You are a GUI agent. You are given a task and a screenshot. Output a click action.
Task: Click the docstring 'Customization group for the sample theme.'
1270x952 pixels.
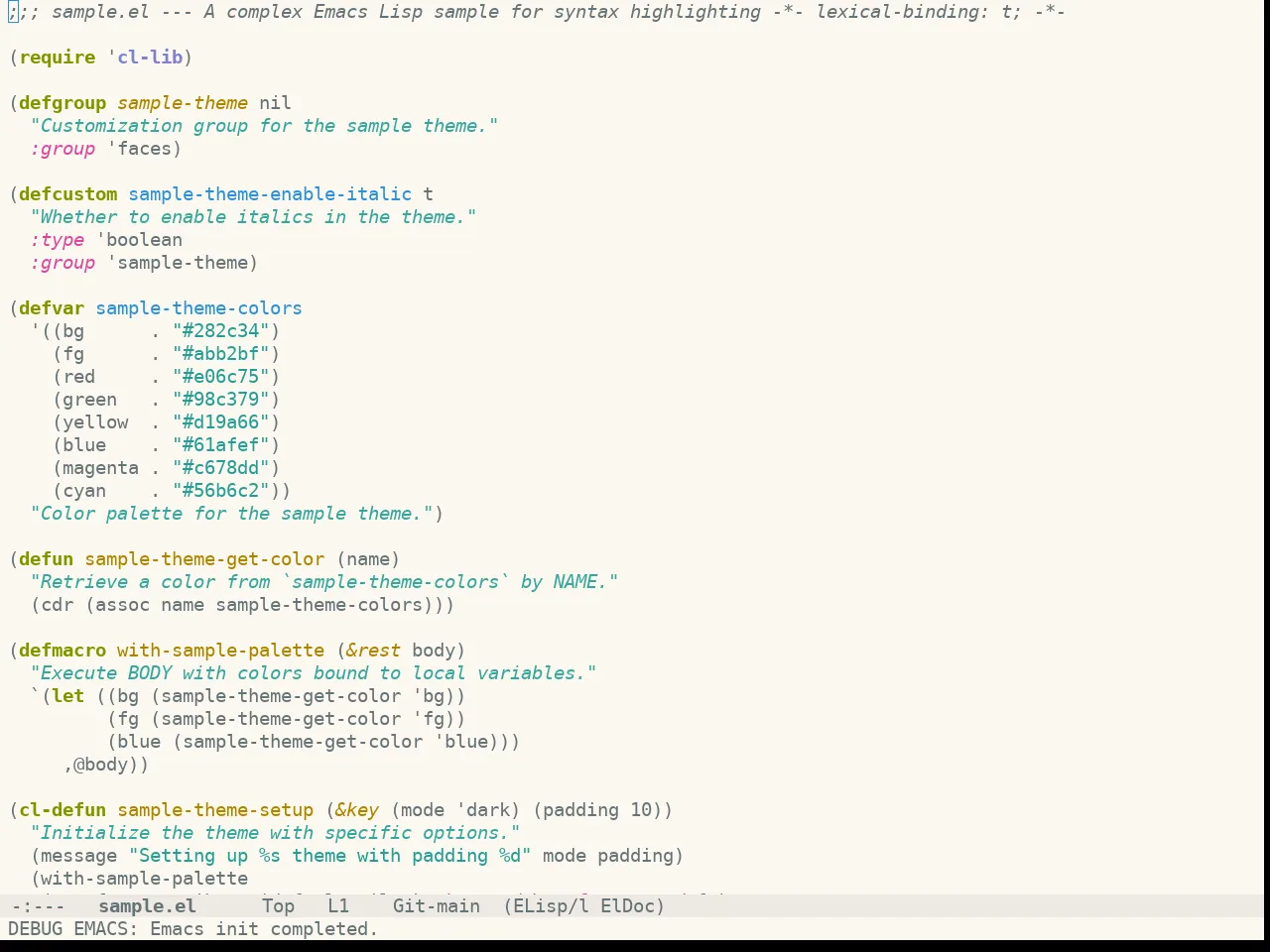pyautogui.click(x=264, y=126)
